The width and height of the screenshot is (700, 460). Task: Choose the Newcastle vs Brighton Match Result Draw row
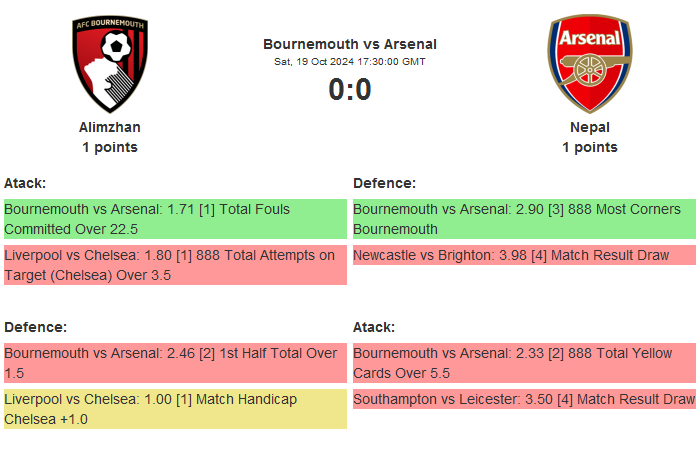pyautogui.click(x=524, y=255)
